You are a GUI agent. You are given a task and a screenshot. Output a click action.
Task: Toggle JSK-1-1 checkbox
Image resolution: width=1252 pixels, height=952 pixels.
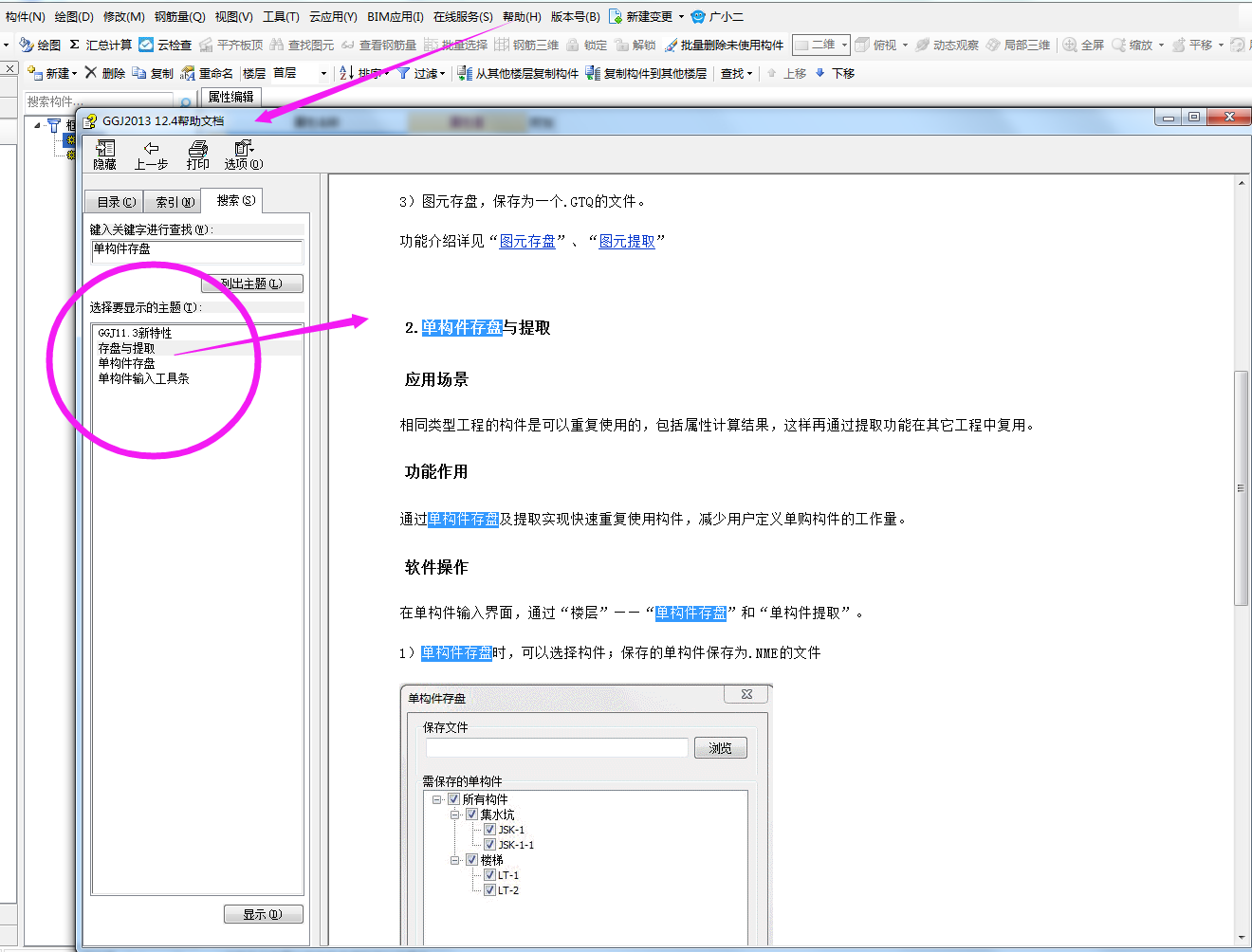pyautogui.click(x=489, y=845)
